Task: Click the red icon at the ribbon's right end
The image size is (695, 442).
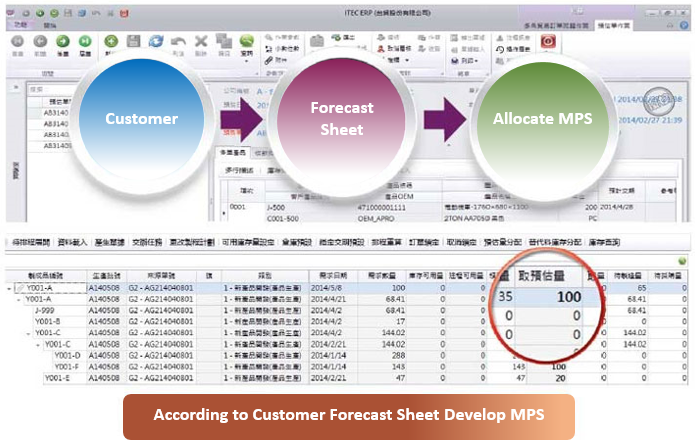Action: [x=547, y=41]
